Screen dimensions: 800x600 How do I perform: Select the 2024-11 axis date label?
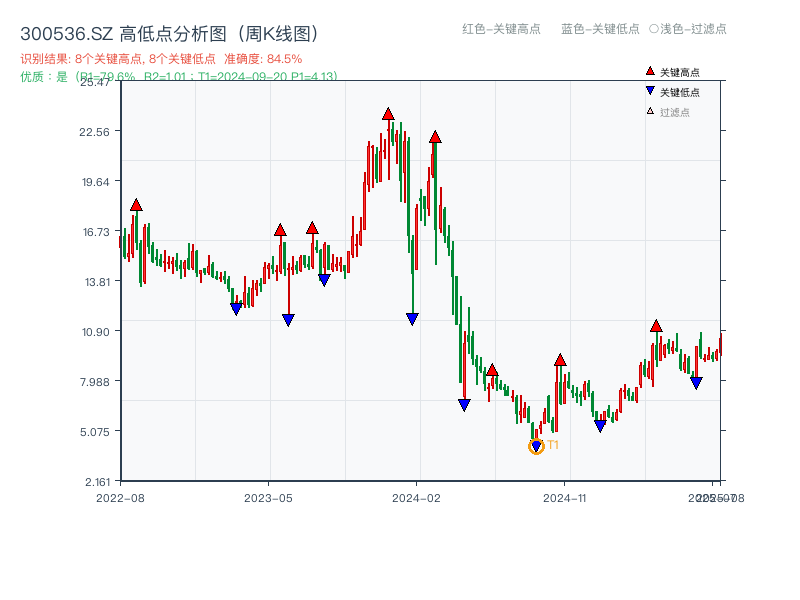[567, 496]
